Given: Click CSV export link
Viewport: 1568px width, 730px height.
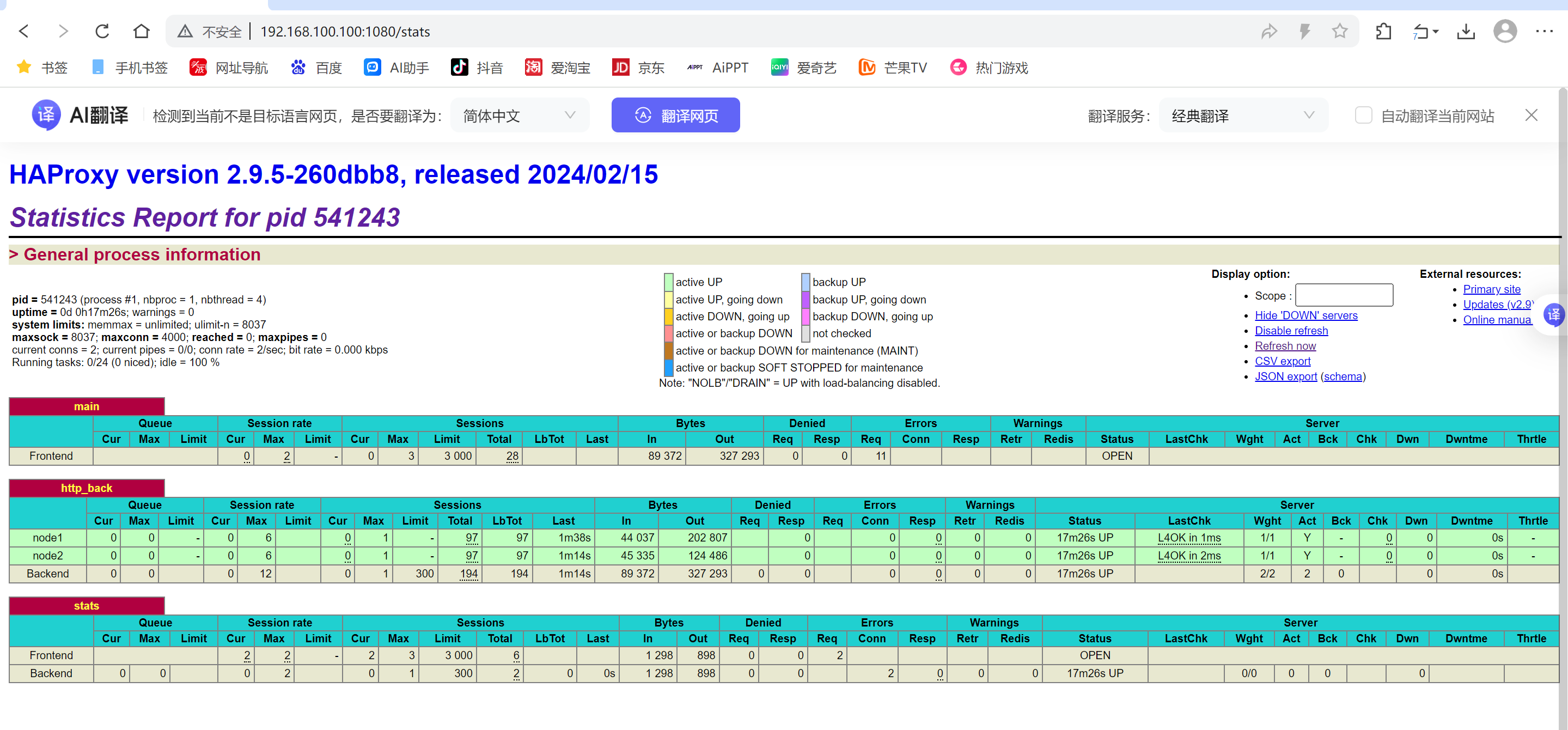Looking at the screenshot, I should tap(1282, 361).
